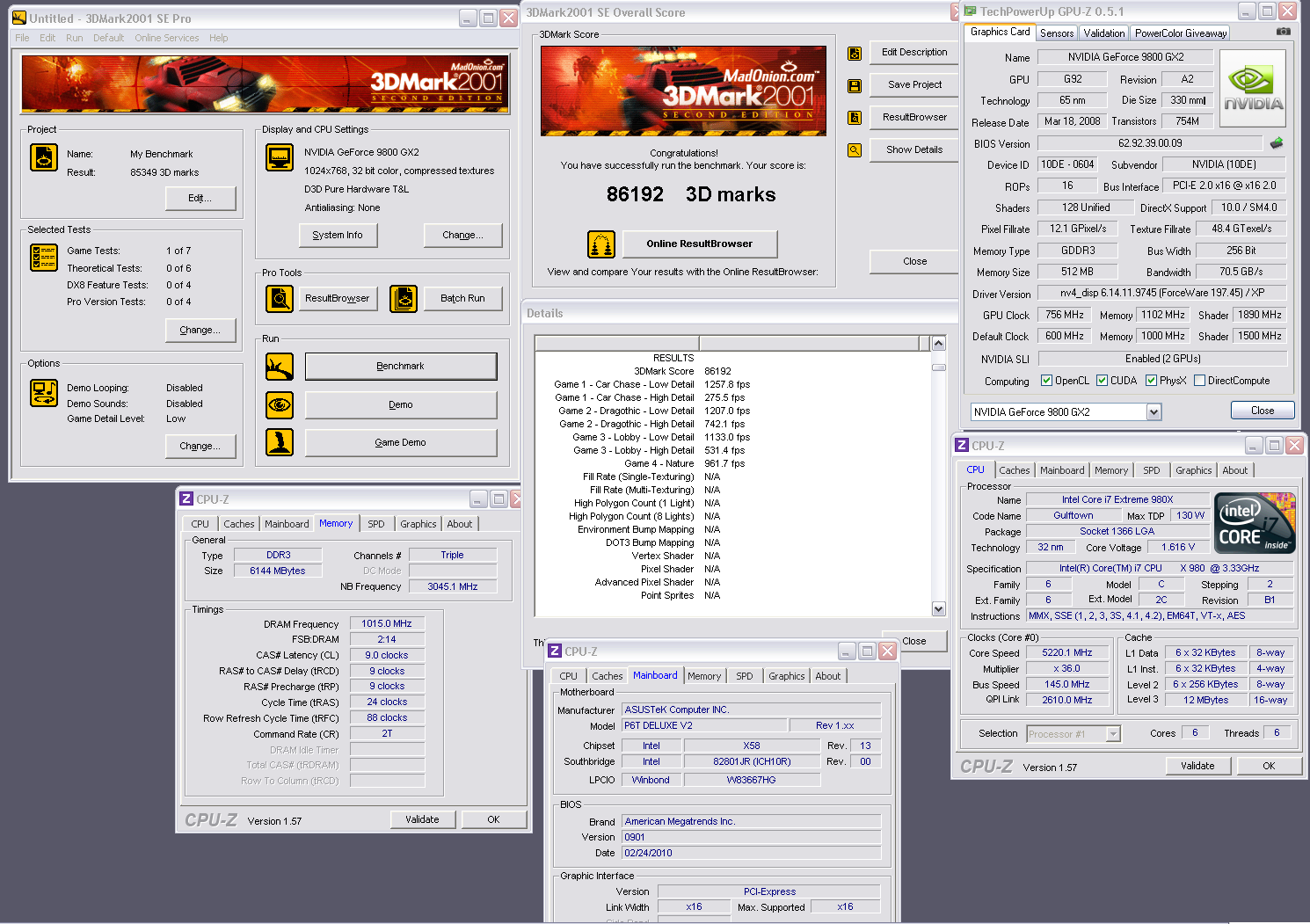This screenshot has height=924, width=1310.
Task: Open the File menu in 3DMark2001
Action: coord(22,38)
